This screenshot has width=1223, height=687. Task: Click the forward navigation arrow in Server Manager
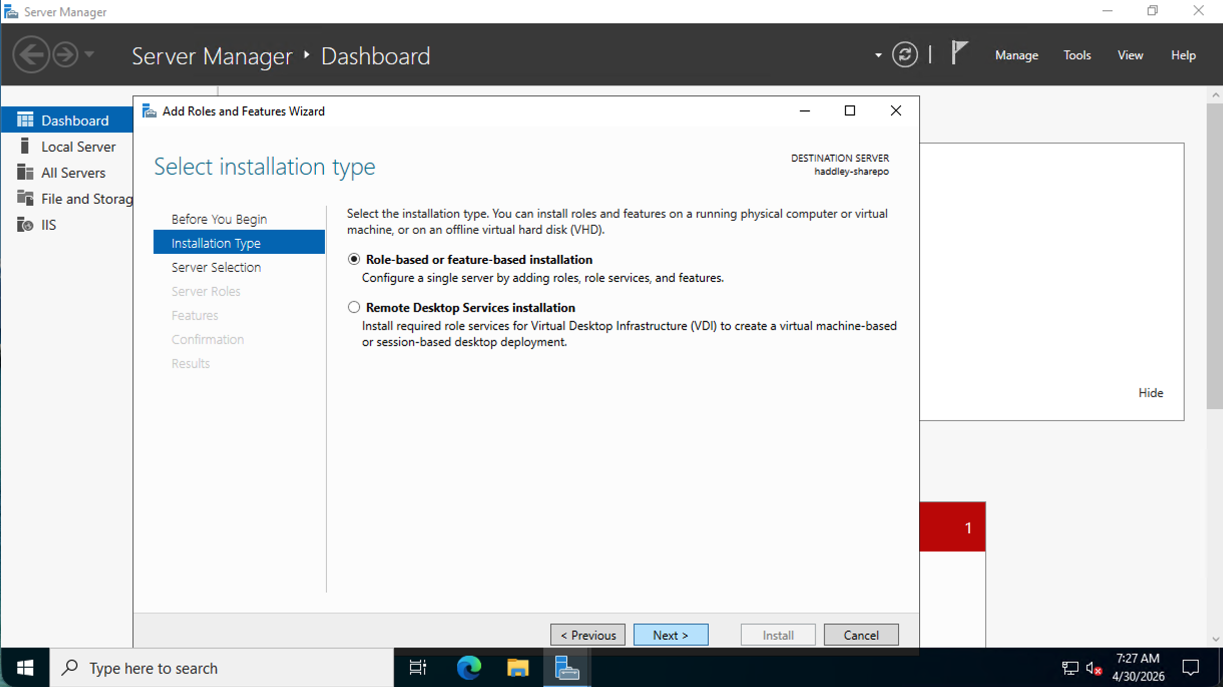pos(66,54)
